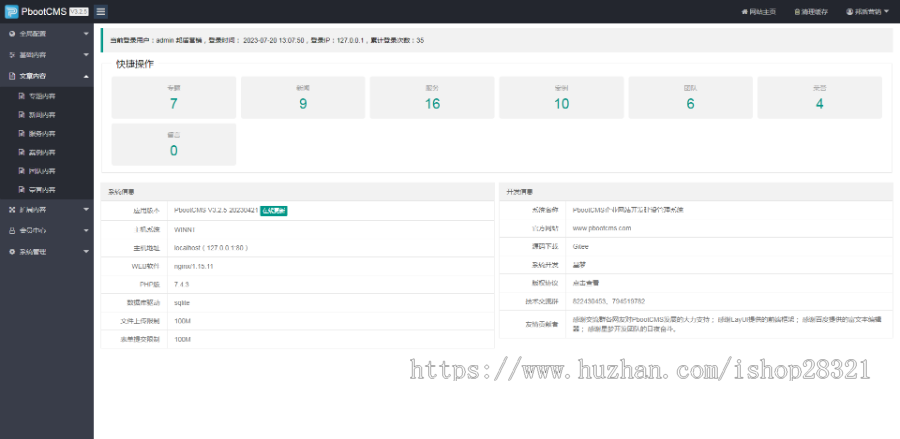Click the login info bar showing admin
The image size is (900, 439).
496,40
